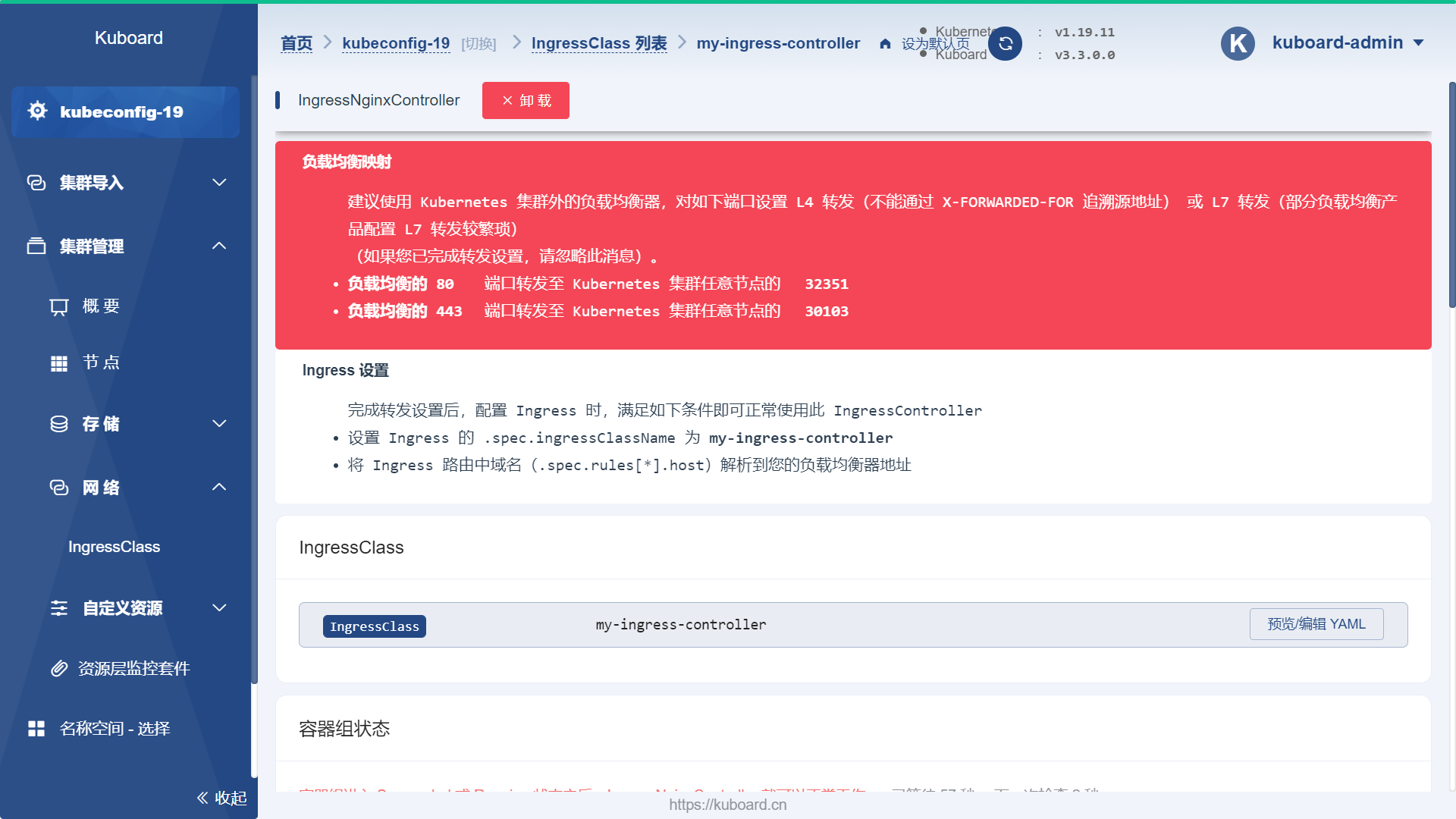Click the 集群管理 folder icon
1456x819 pixels.
(36, 246)
